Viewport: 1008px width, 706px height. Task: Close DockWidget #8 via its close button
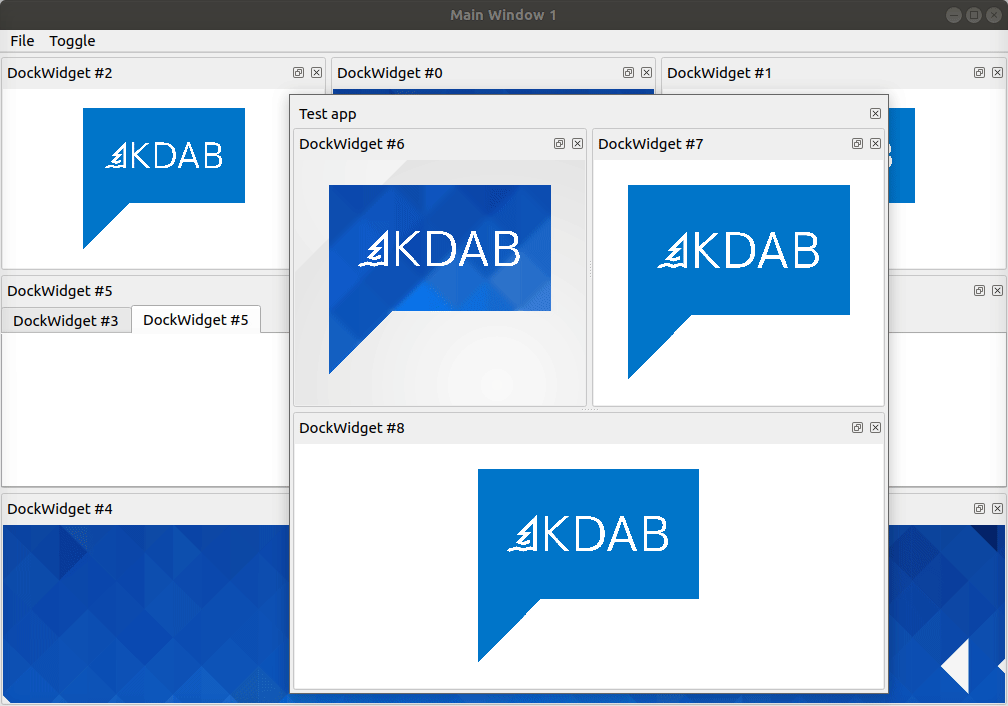coord(875,427)
